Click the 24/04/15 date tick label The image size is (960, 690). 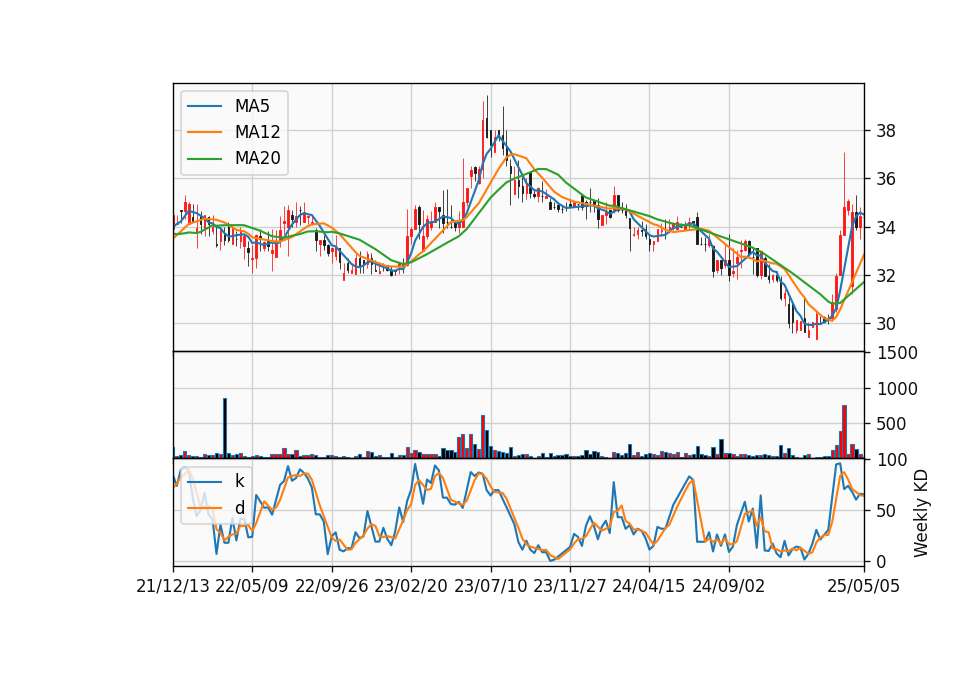click(x=649, y=586)
